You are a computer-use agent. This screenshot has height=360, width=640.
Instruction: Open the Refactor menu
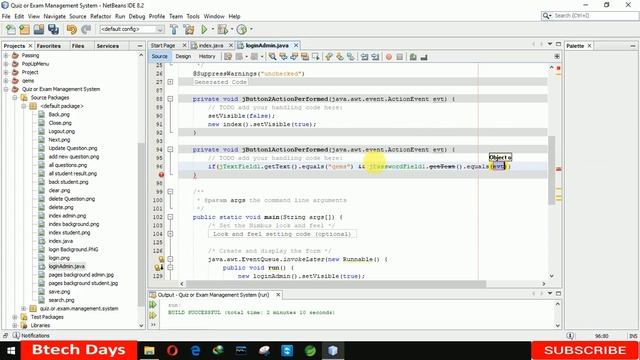point(100,16)
